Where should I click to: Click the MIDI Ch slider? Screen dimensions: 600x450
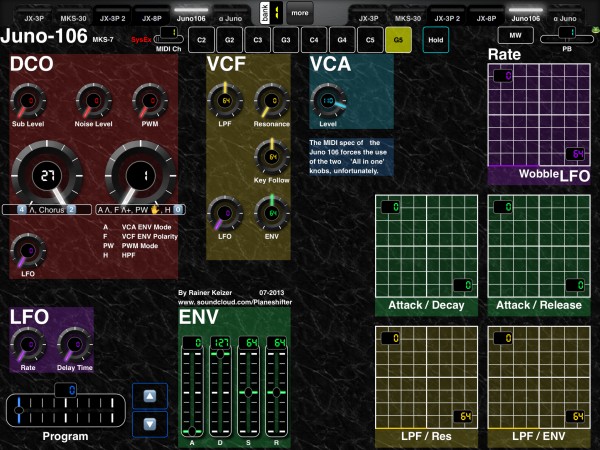(168, 36)
